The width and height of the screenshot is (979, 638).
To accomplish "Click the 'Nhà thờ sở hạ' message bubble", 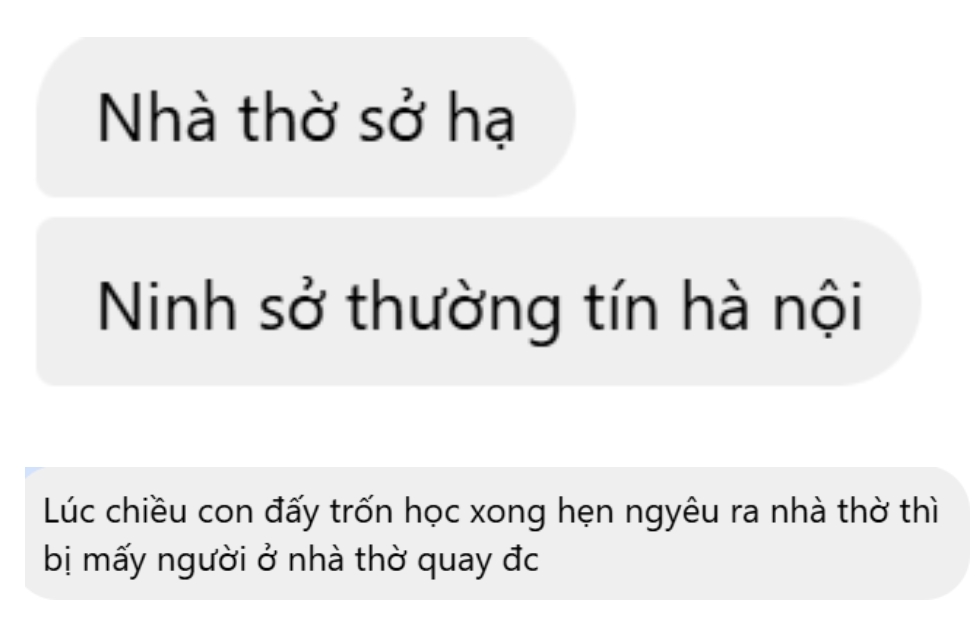I will pos(305,117).
